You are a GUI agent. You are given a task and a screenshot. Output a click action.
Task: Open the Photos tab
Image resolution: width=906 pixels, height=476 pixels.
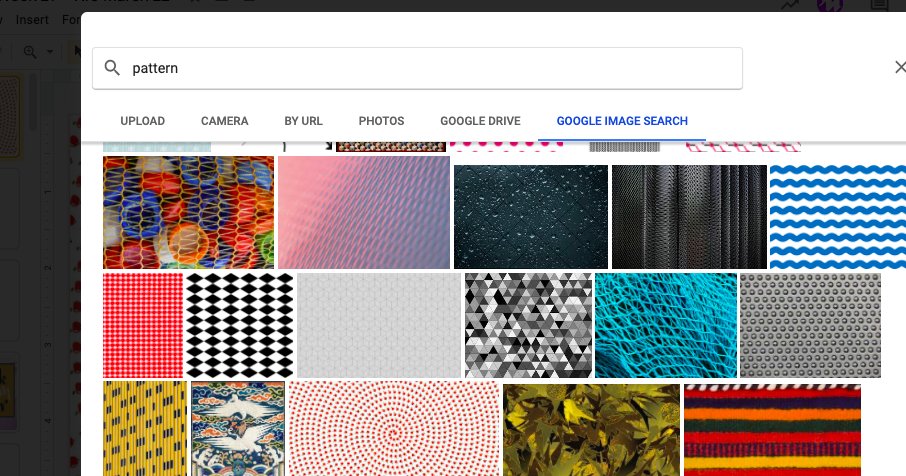[381, 121]
